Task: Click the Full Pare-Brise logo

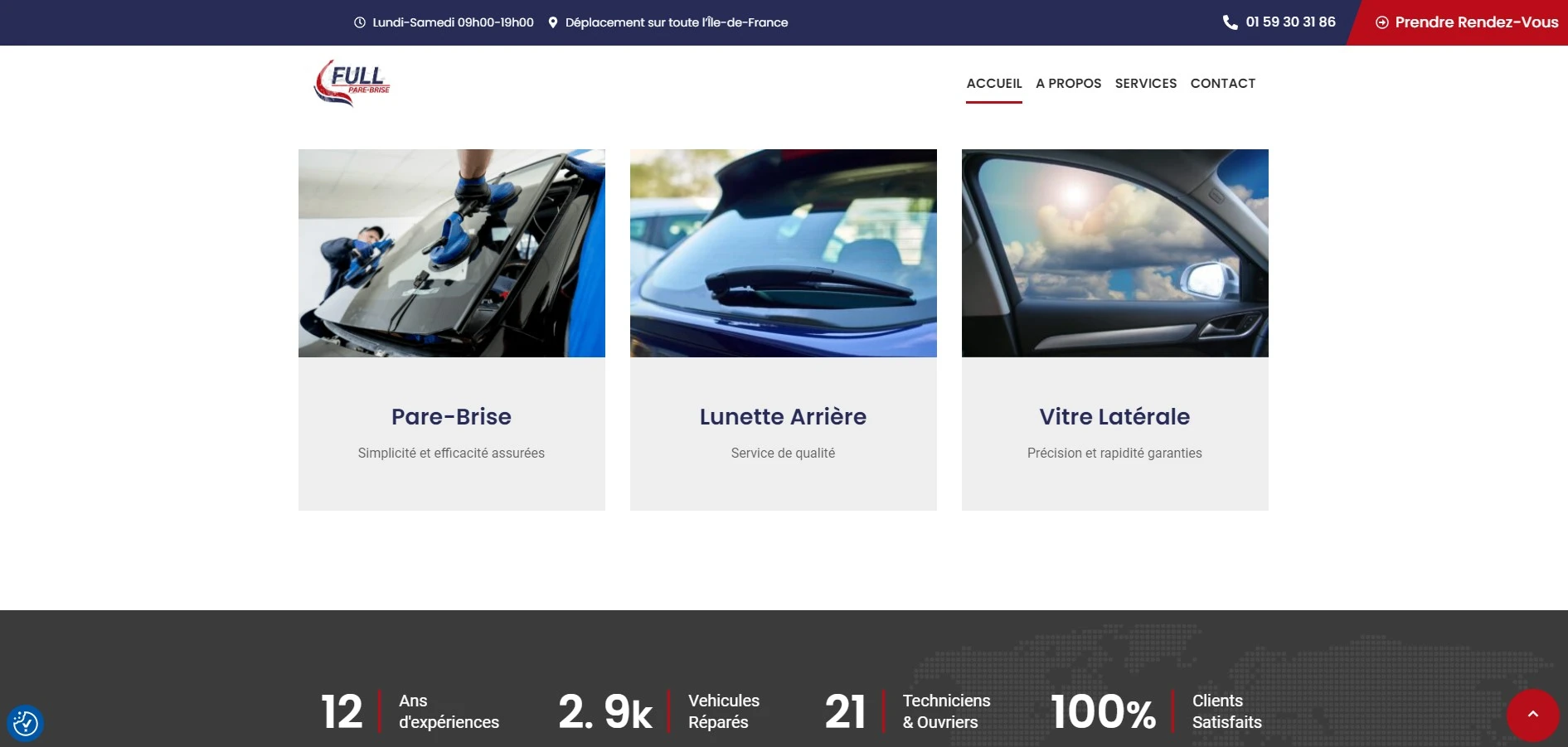Action: [x=352, y=83]
